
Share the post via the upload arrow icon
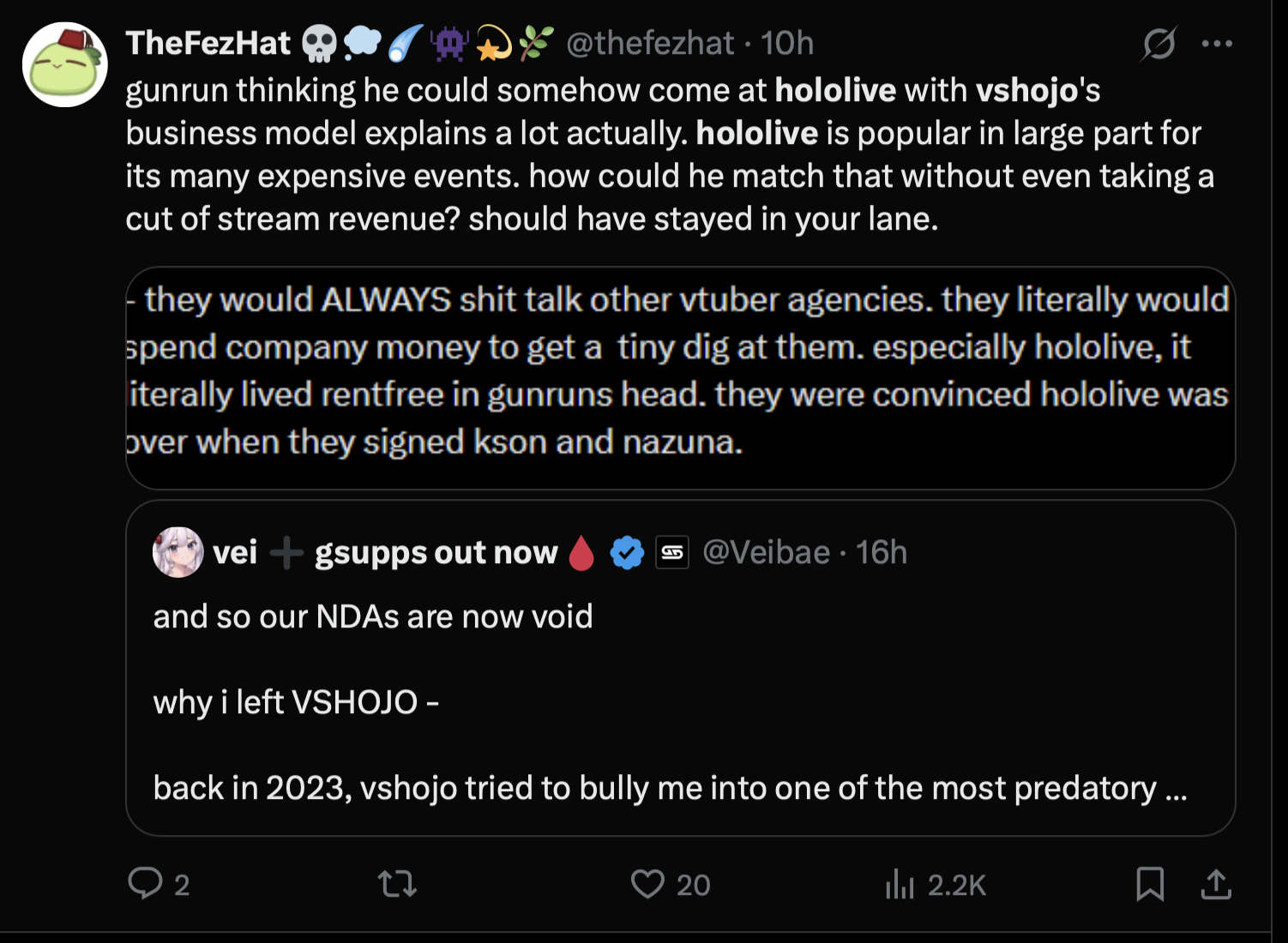[1216, 884]
